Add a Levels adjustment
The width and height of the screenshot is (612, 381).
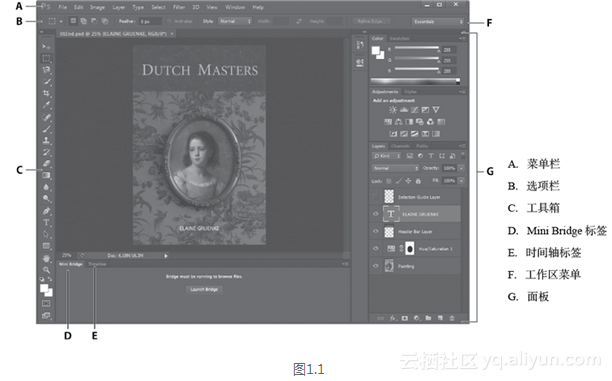(404, 110)
